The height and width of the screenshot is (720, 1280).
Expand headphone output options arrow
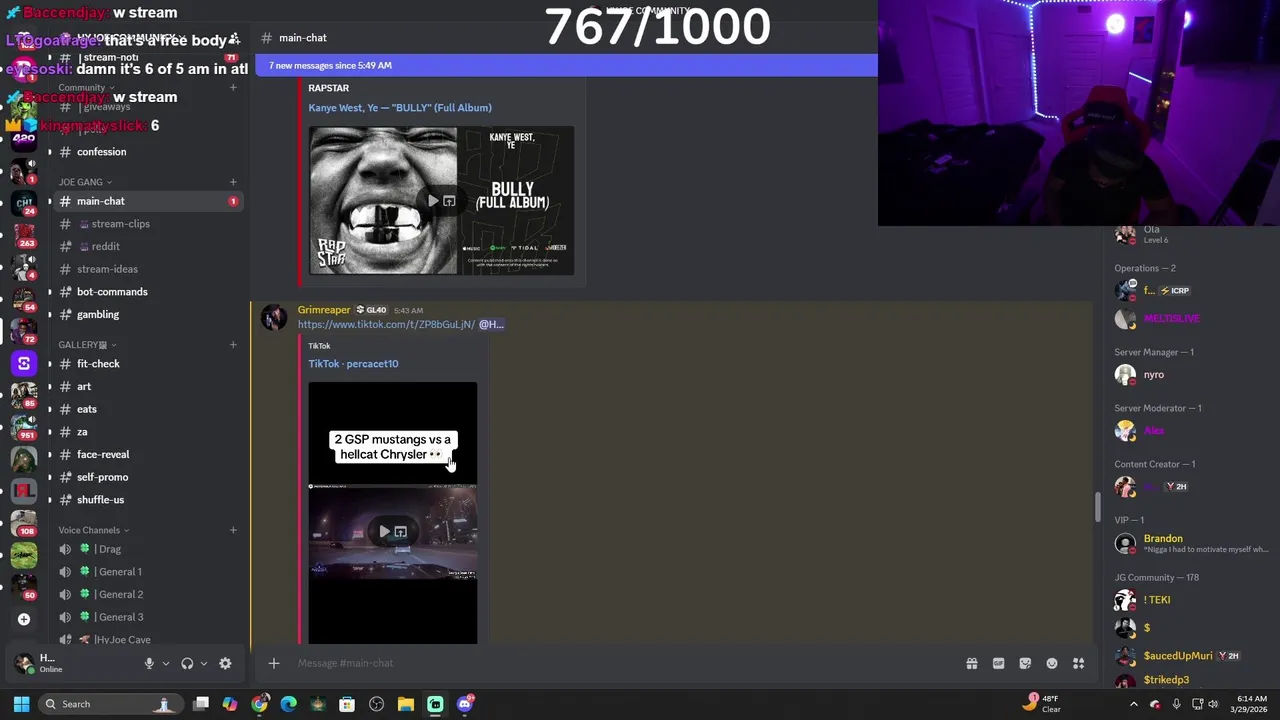pyautogui.click(x=204, y=663)
